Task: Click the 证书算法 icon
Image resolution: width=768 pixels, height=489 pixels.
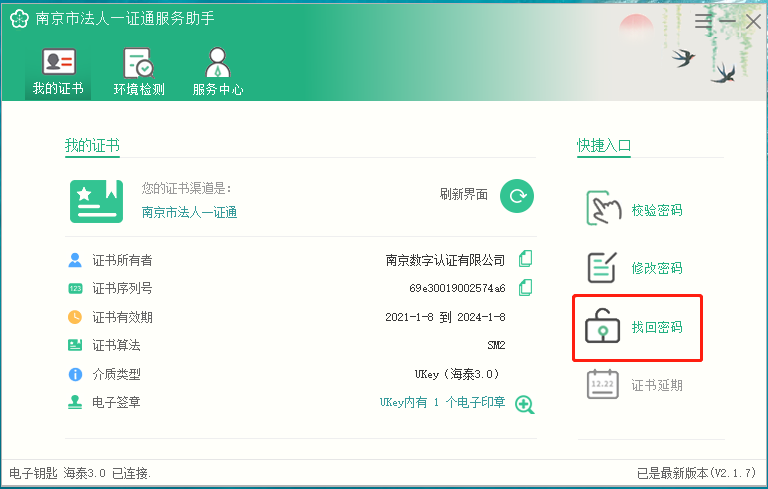Action: pyautogui.click(x=75, y=345)
